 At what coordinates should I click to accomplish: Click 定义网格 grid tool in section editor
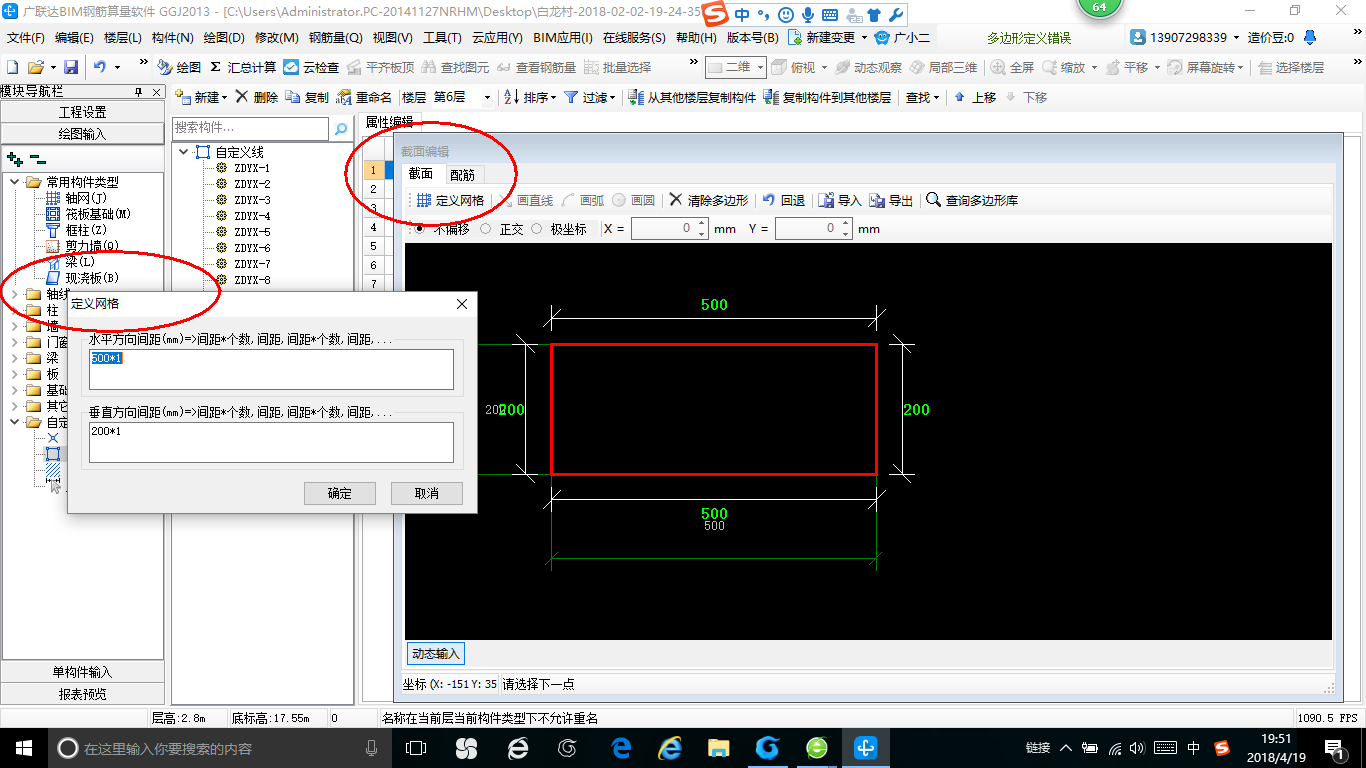(450, 200)
